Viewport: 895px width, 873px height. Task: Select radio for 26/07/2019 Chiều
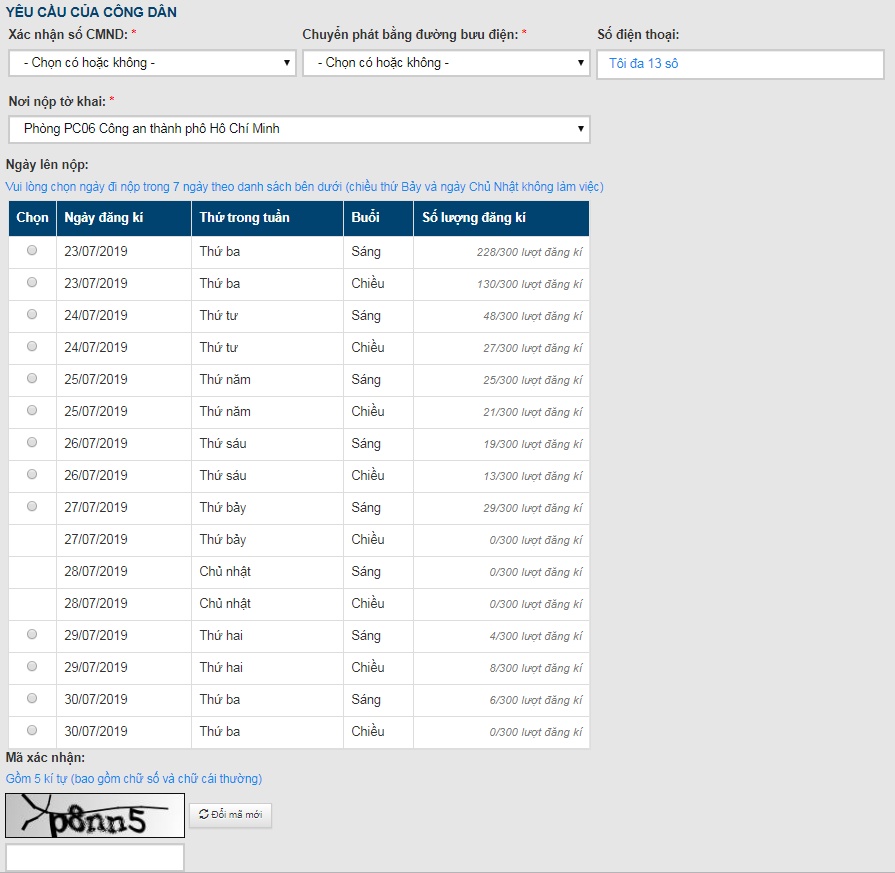(32, 474)
